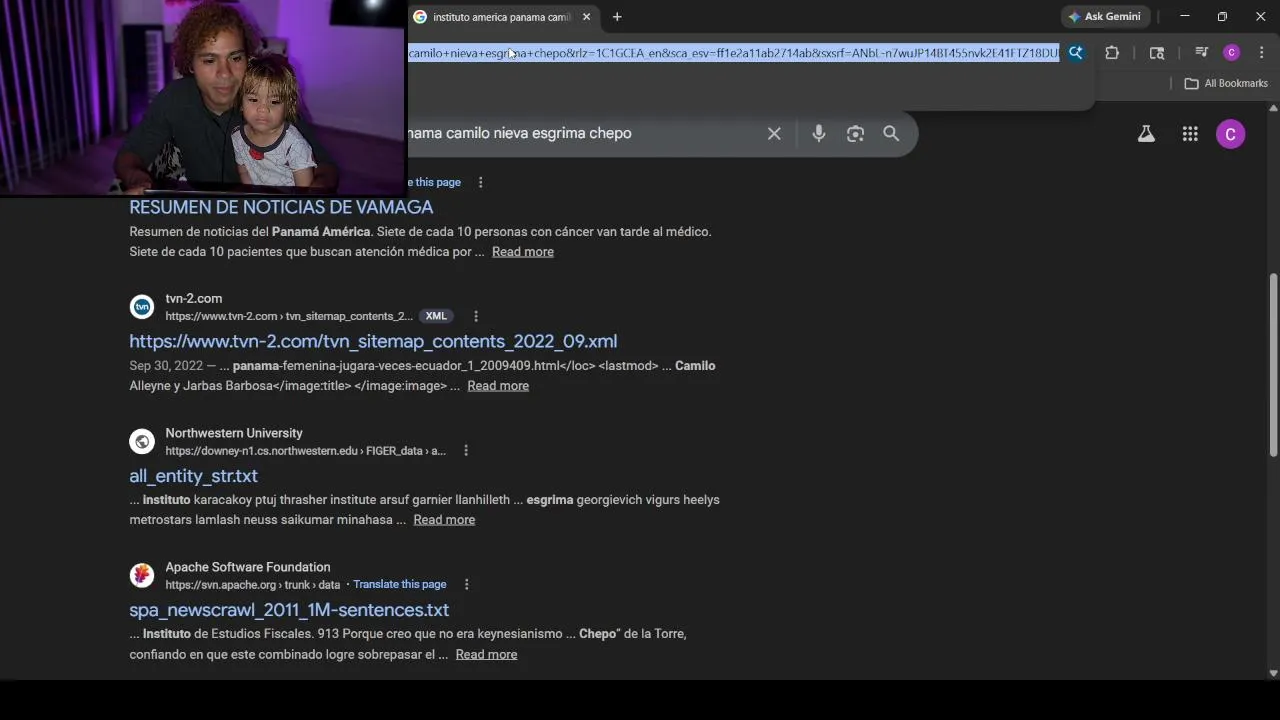Click Apache Software Foundation site name
Image resolution: width=1280 pixels, height=720 pixels.
(x=248, y=567)
